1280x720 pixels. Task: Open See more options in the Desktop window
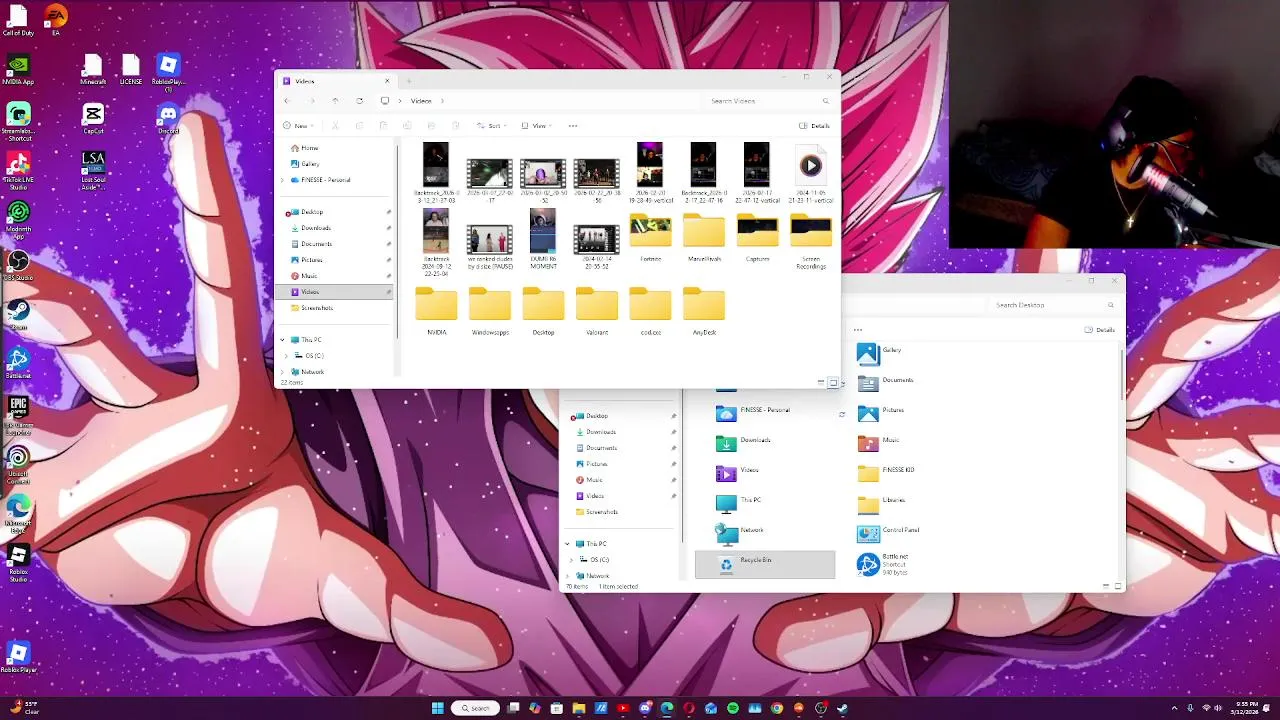pyautogui.click(x=858, y=330)
